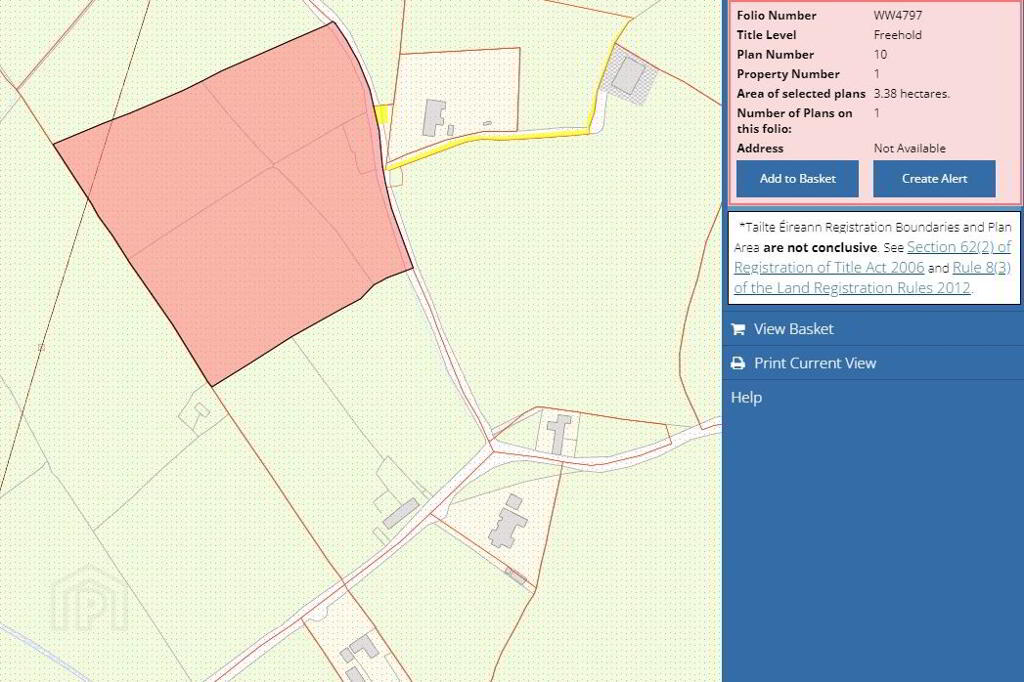The width and height of the screenshot is (1024, 682).
Task: Select the building in plot east of pink parcel
Action: (x=435, y=117)
